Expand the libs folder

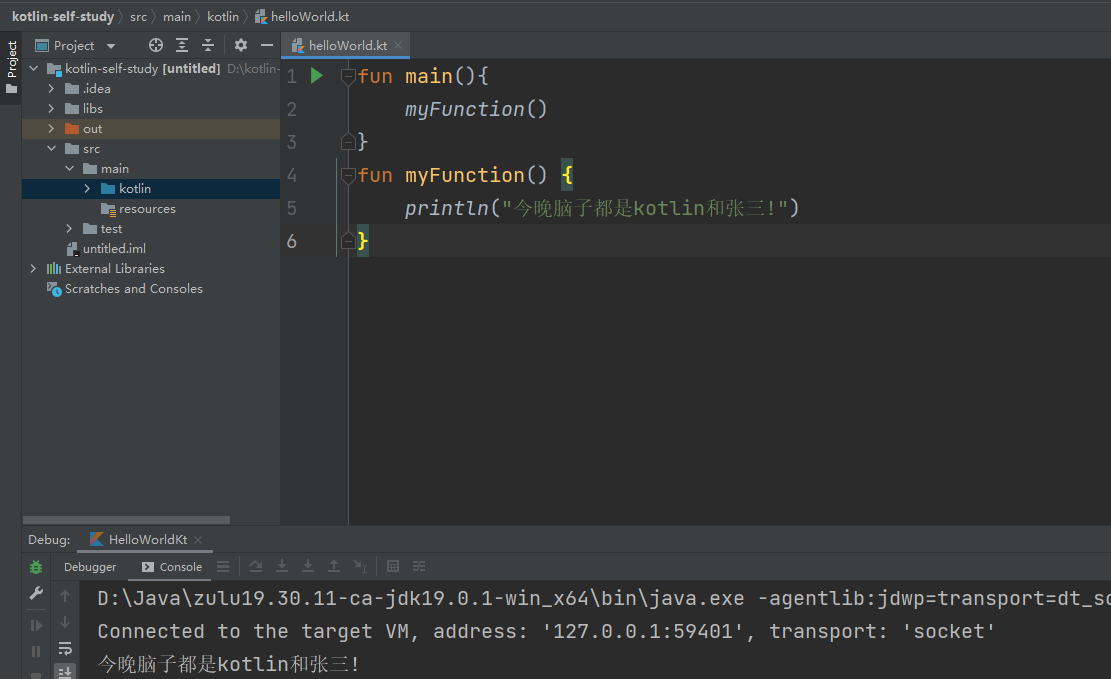51,108
